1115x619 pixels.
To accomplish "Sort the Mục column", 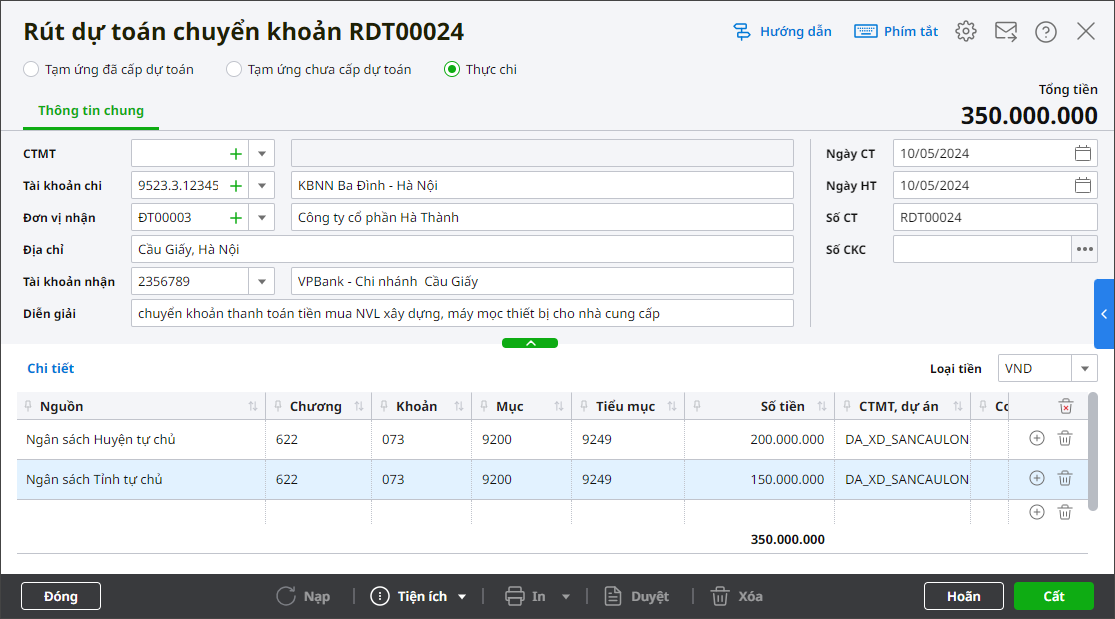I will (x=558, y=406).
